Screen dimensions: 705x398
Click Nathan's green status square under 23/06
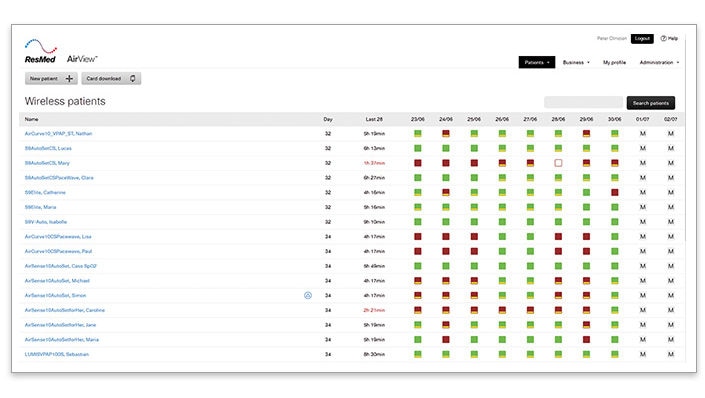pyautogui.click(x=418, y=134)
